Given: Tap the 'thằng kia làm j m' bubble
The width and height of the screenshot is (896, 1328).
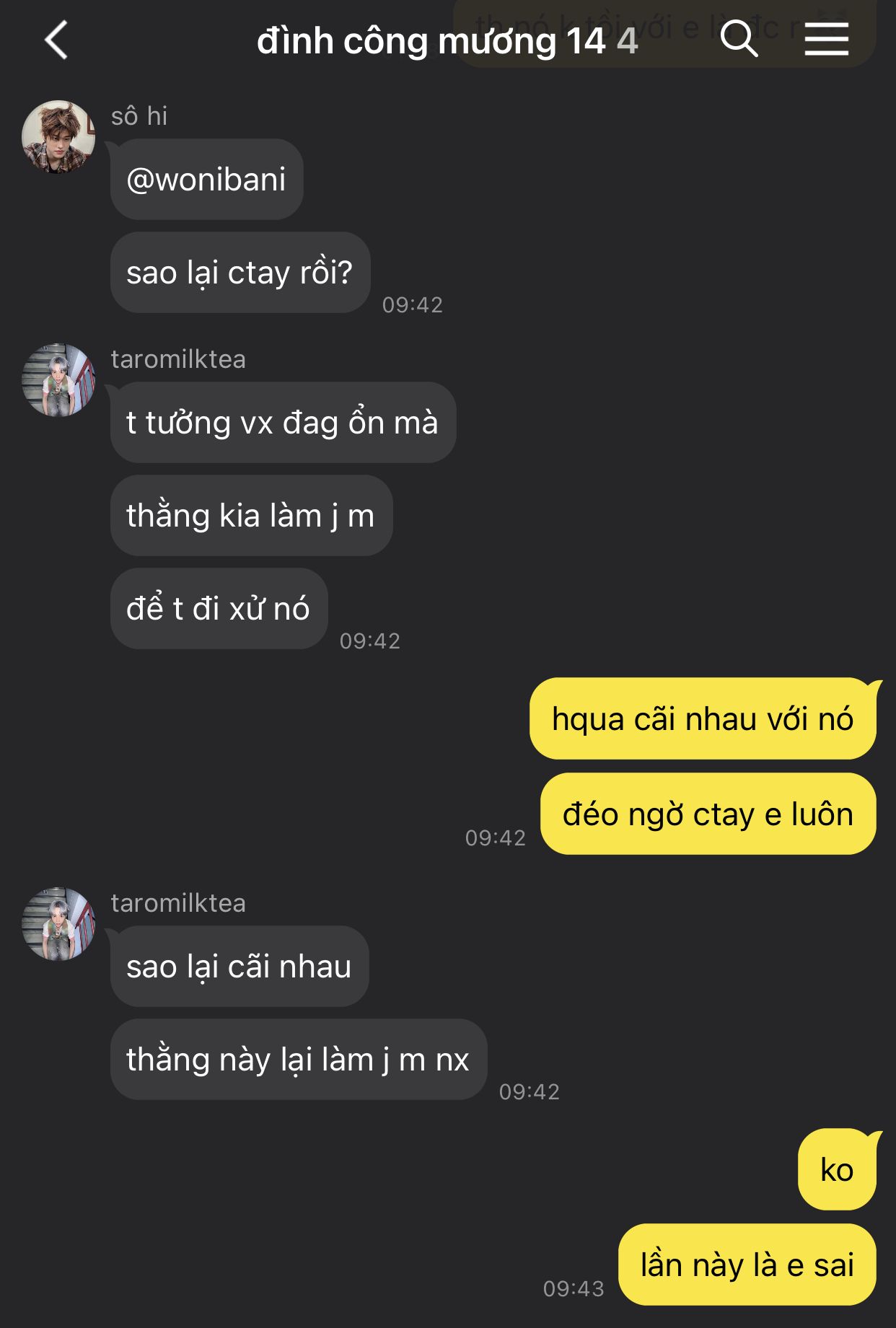Looking at the screenshot, I should [251, 515].
